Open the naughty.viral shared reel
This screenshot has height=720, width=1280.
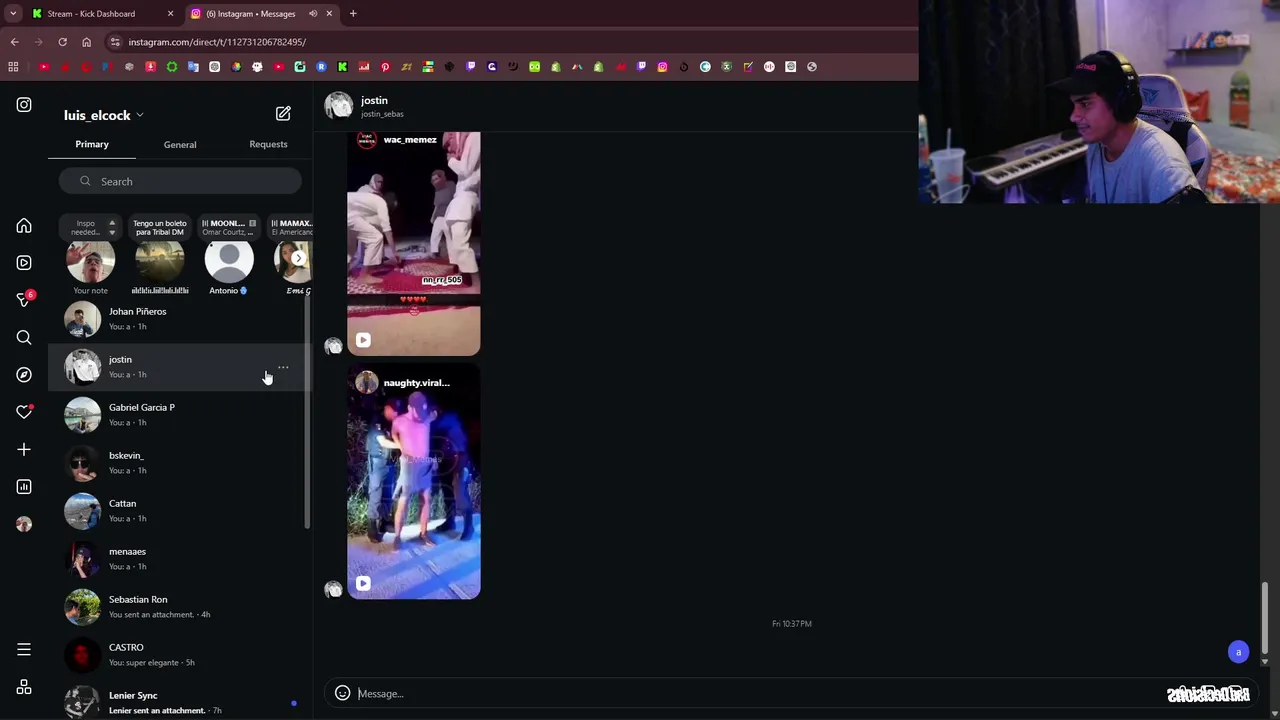tap(413, 482)
